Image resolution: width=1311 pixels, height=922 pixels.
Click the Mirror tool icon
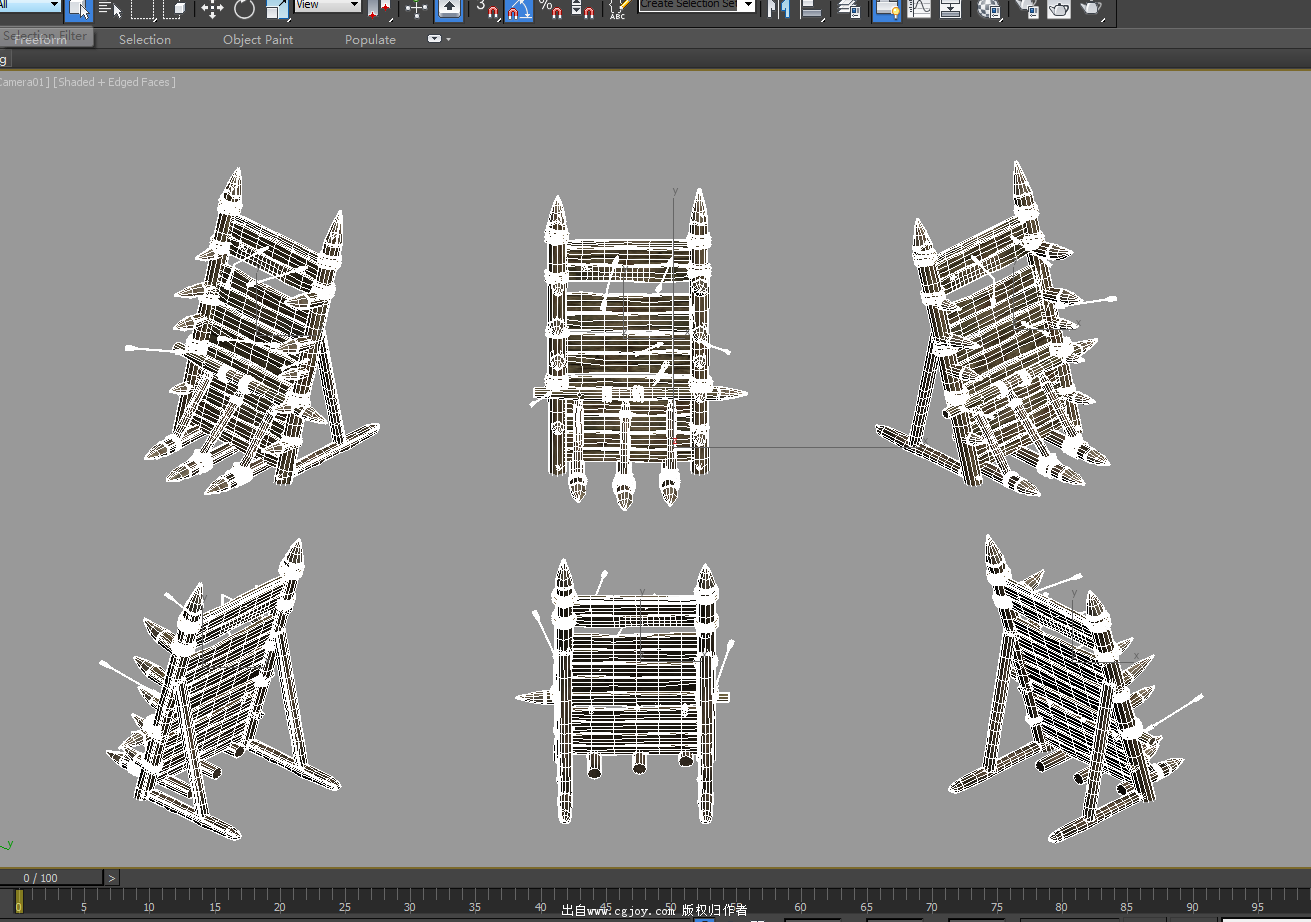pos(778,10)
